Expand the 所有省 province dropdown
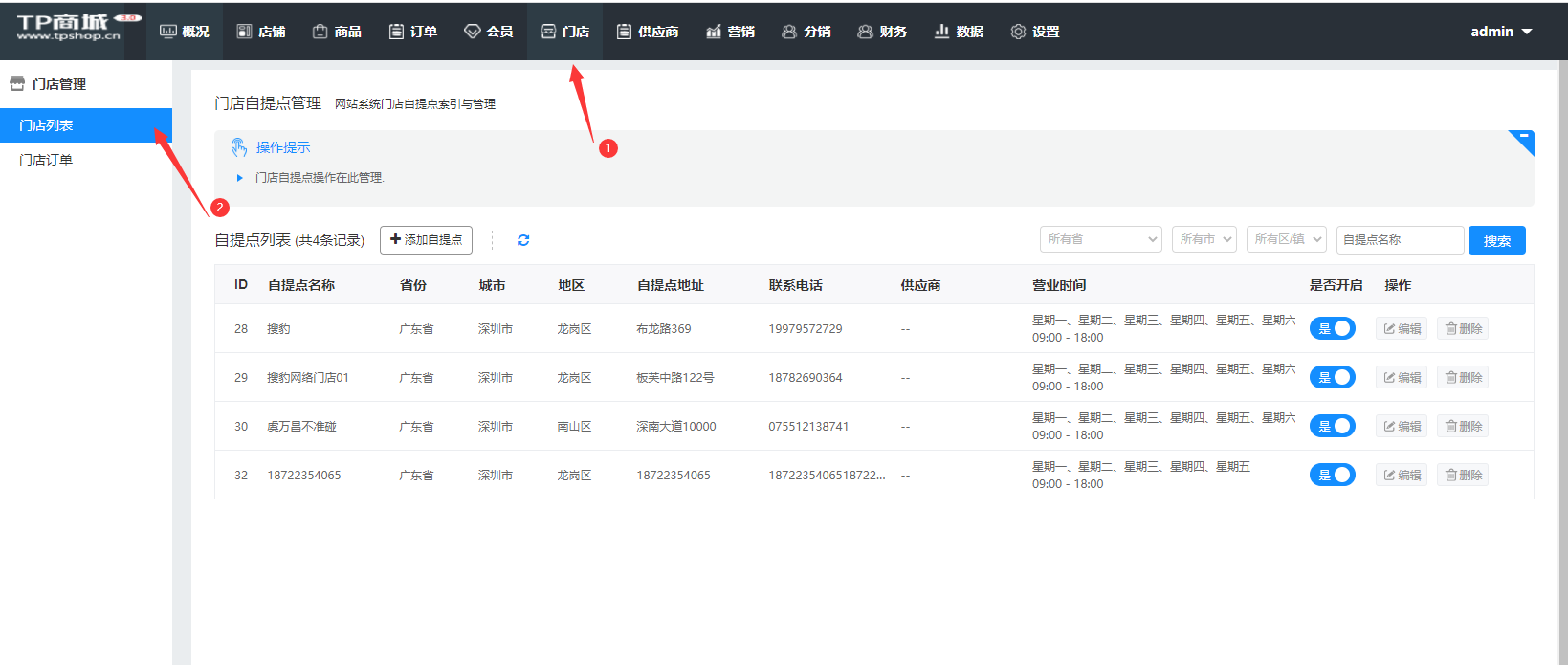1568x665 pixels. pyautogui.click(x=1100, y=239)
